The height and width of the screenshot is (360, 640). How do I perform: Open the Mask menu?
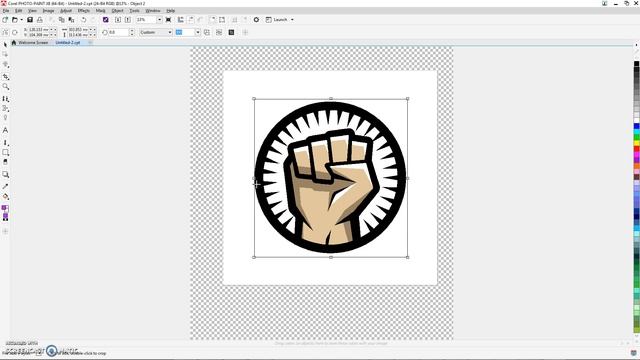pos(100,11)
